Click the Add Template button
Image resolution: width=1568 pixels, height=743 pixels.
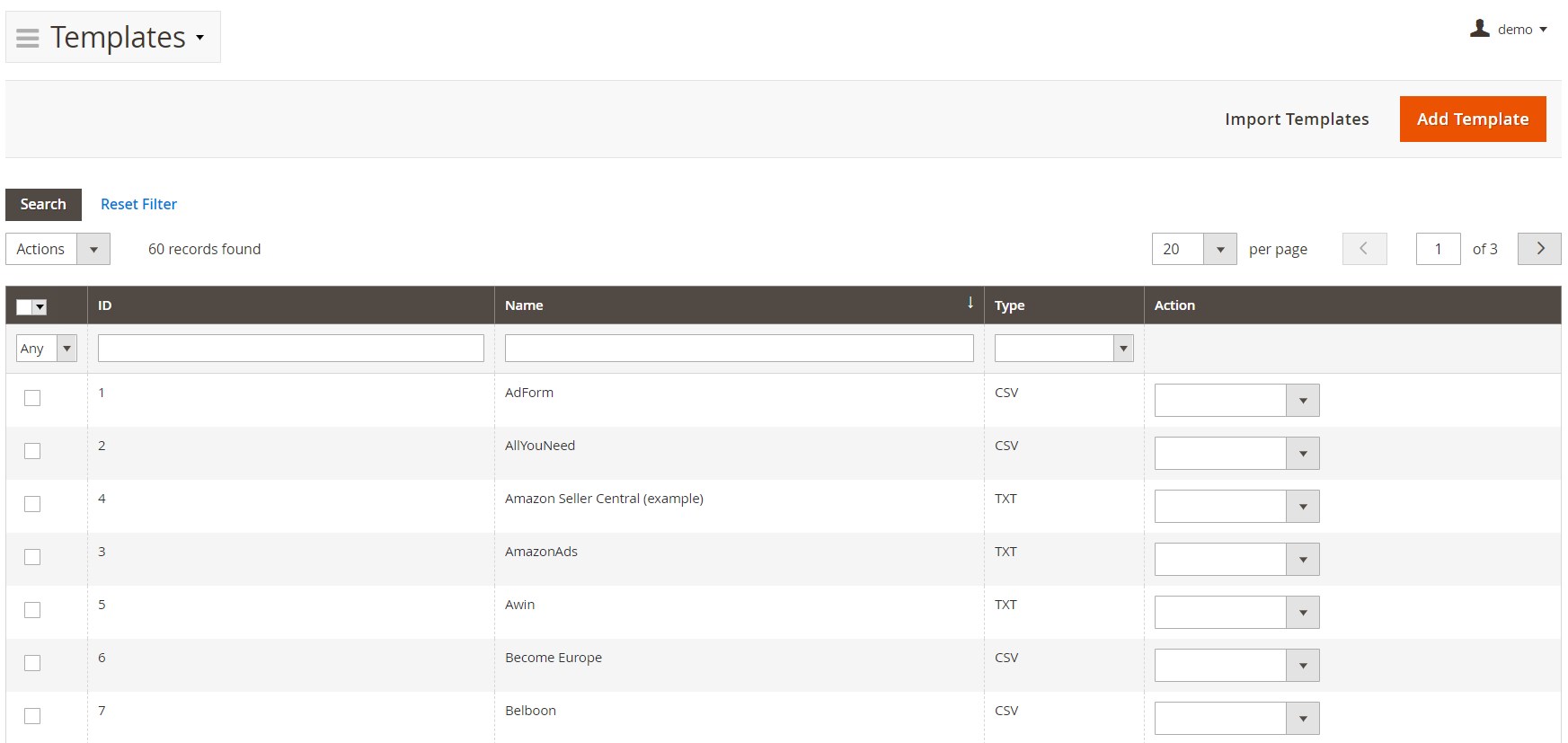[1472, 119]
